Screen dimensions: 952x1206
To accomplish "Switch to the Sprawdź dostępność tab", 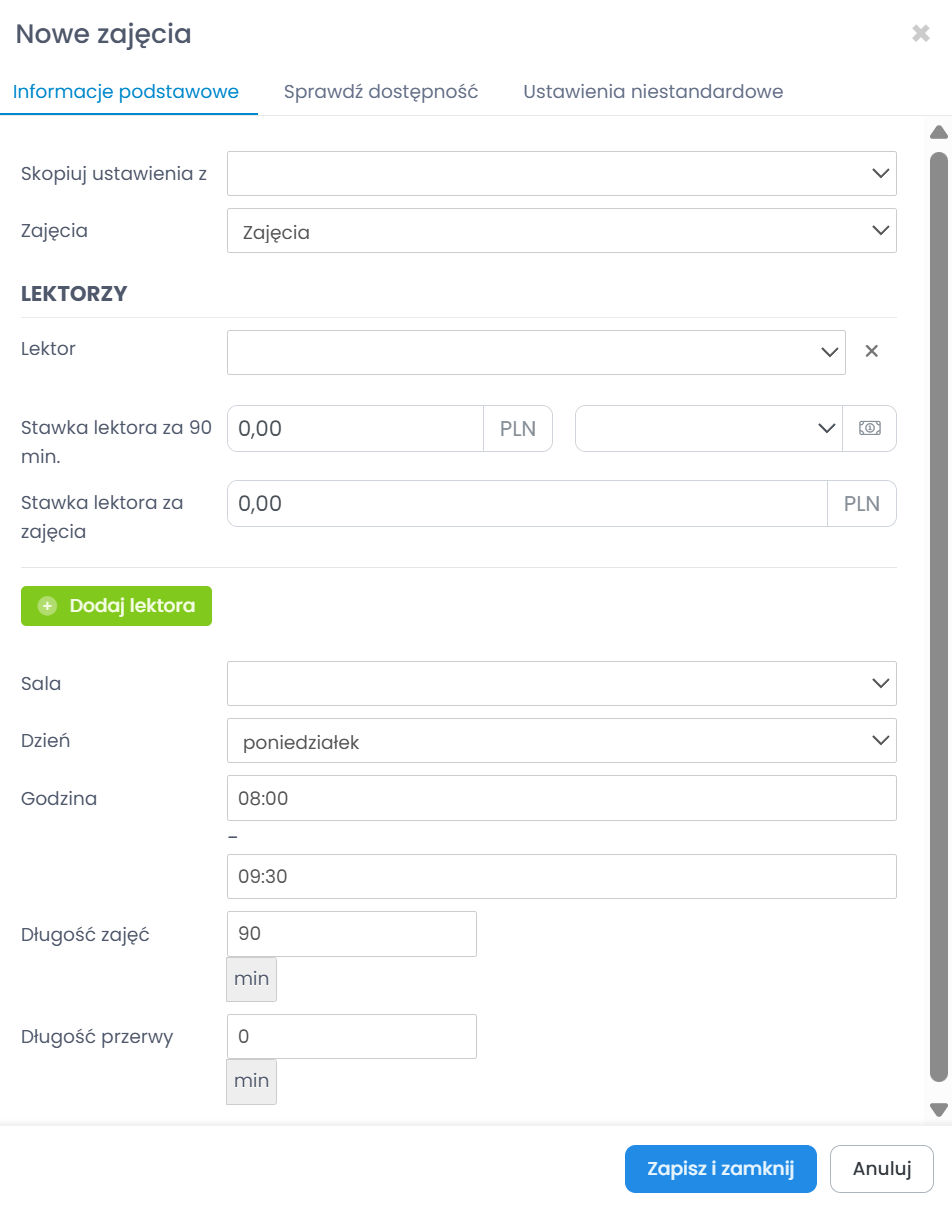I will pyautogui.click(x=381, y=92).
